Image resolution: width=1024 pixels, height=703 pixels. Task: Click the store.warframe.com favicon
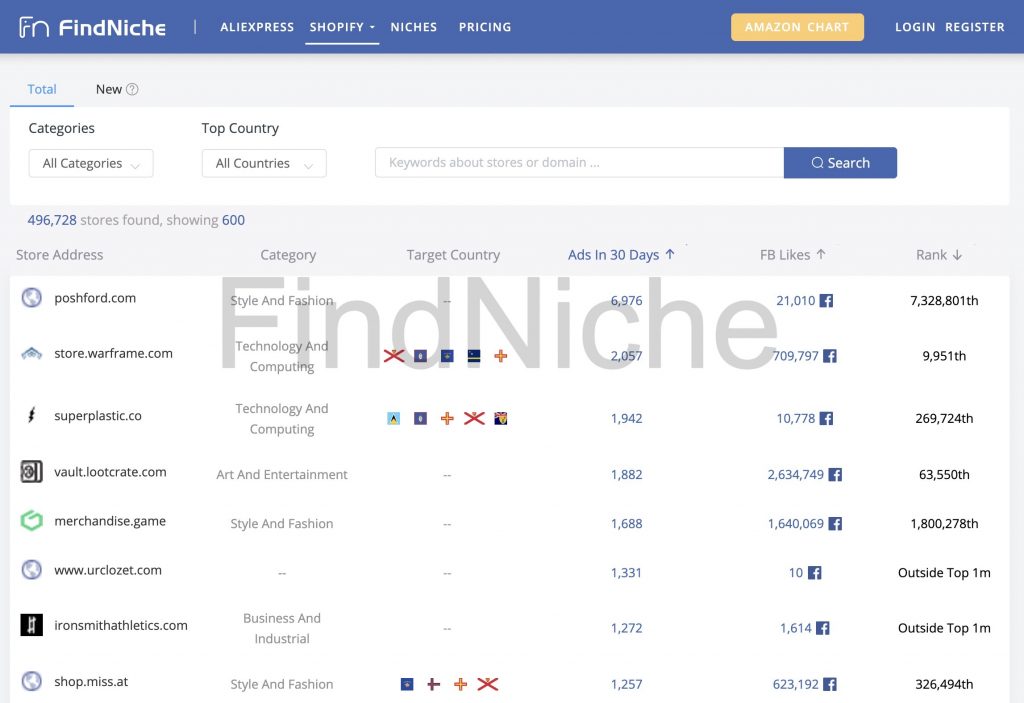pyautogui.click(x=31, y=353)
